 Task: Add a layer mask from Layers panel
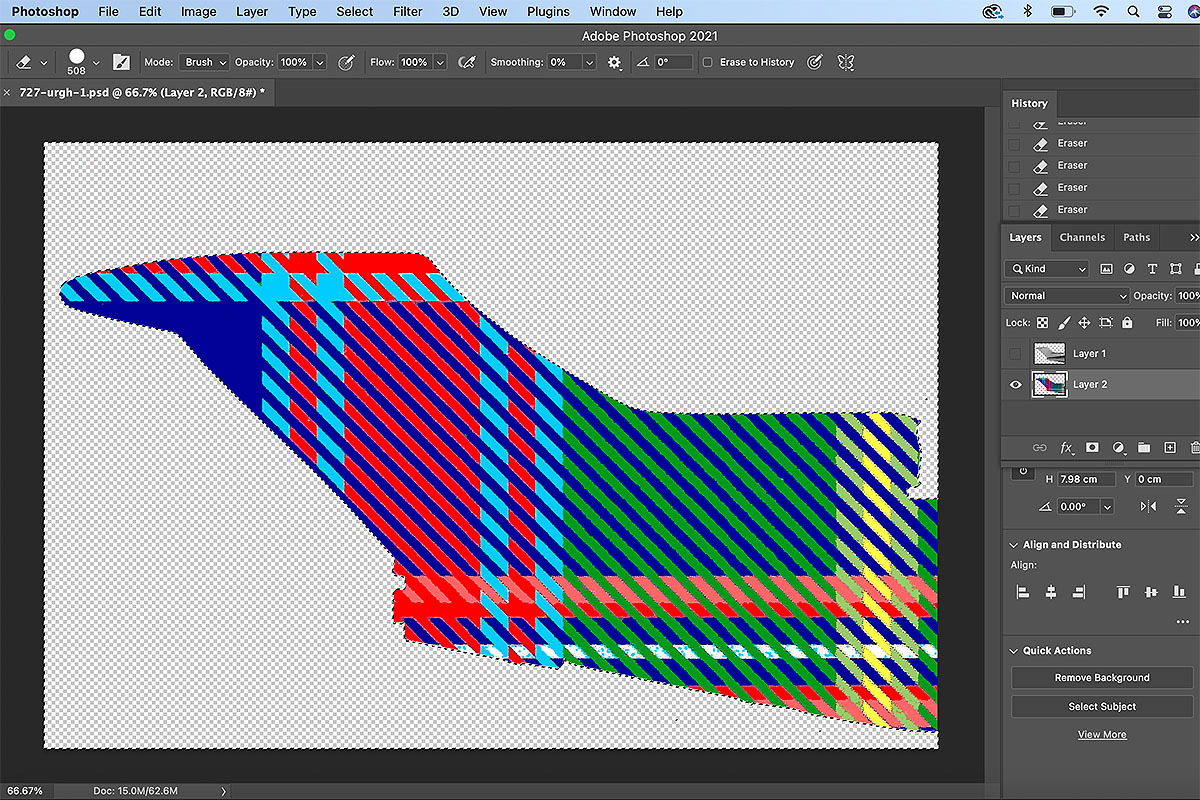(1093, 448)
